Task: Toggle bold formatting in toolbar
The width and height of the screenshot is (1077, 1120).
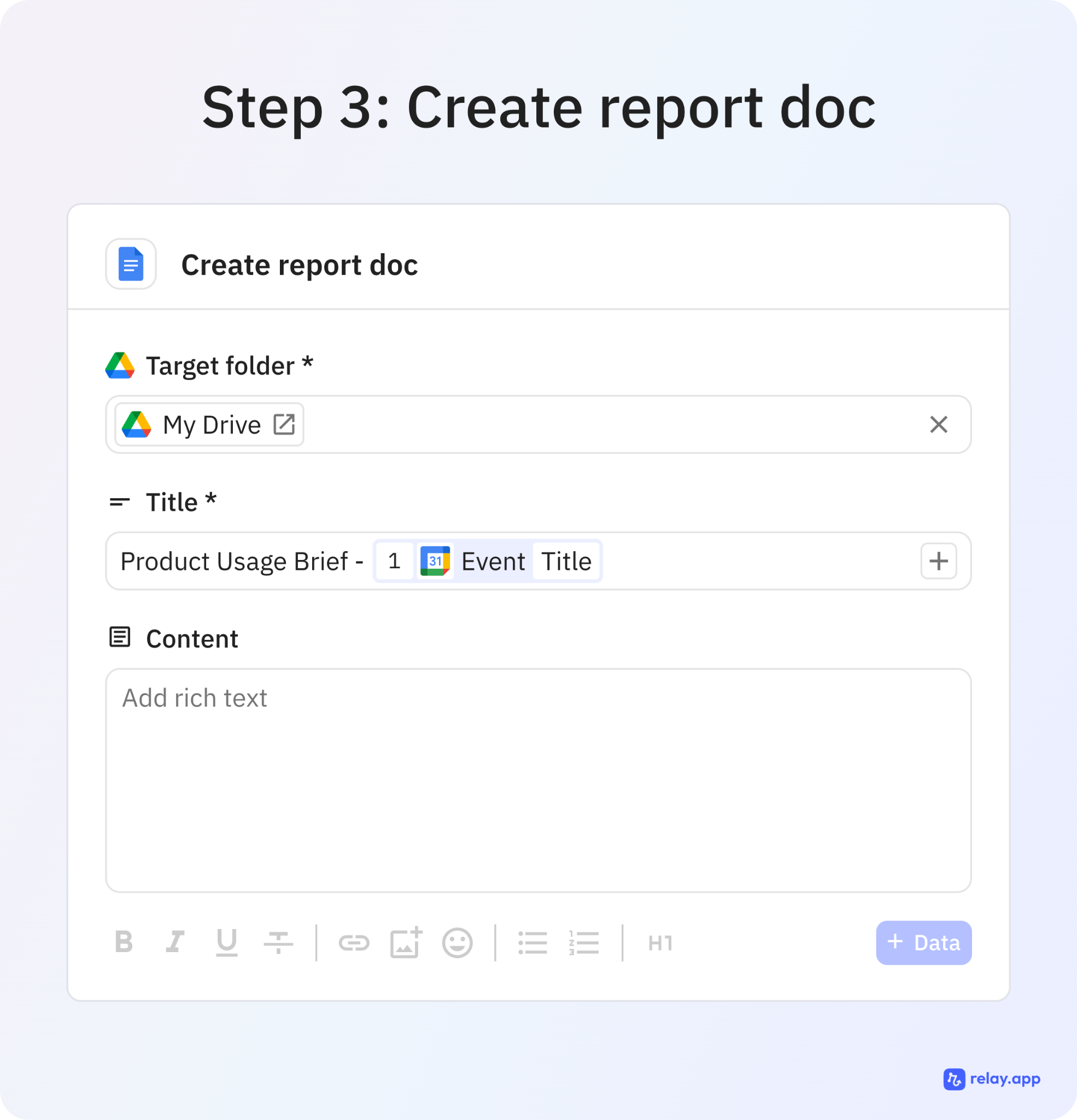Action: 124,942
